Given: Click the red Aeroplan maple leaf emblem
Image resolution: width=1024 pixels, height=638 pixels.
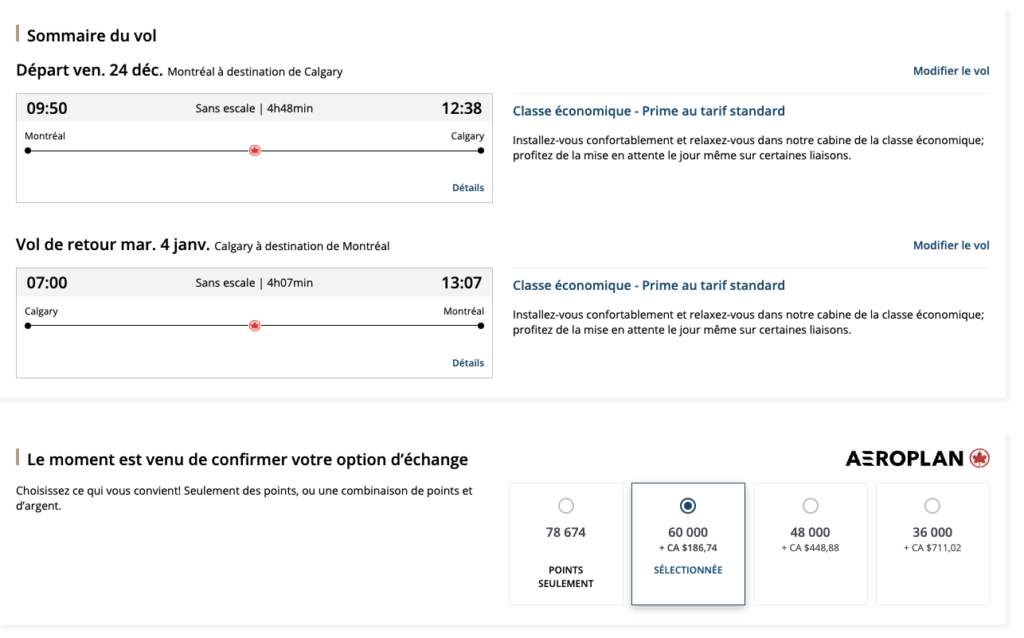Looking at the screenshot, I should (979, 459).
